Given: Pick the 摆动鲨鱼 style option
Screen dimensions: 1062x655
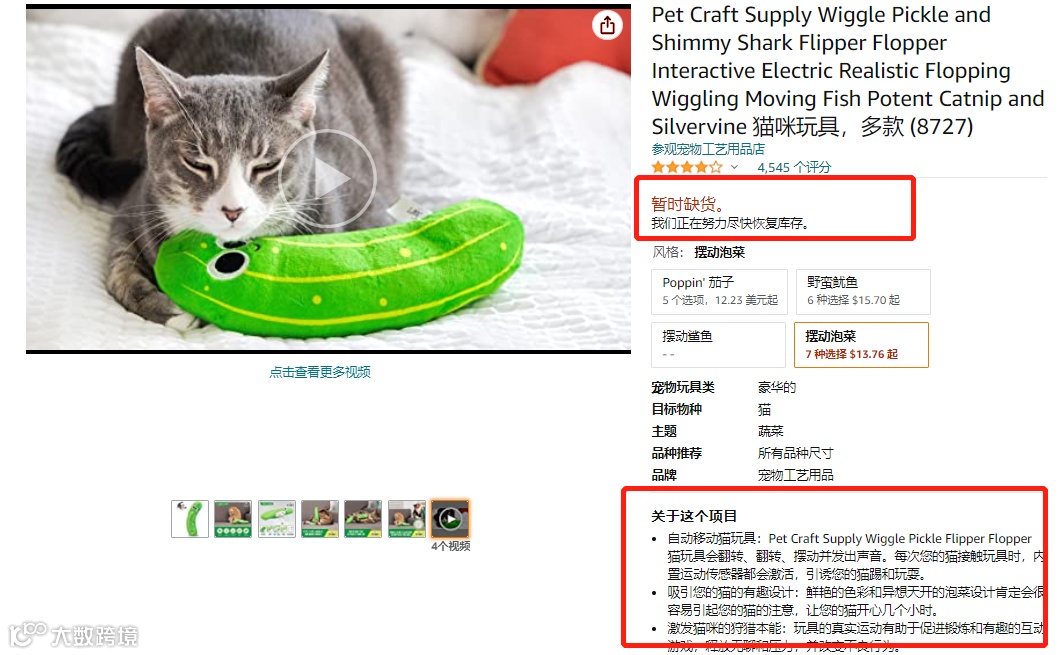Looking at the screenshot, I should 719,345.
